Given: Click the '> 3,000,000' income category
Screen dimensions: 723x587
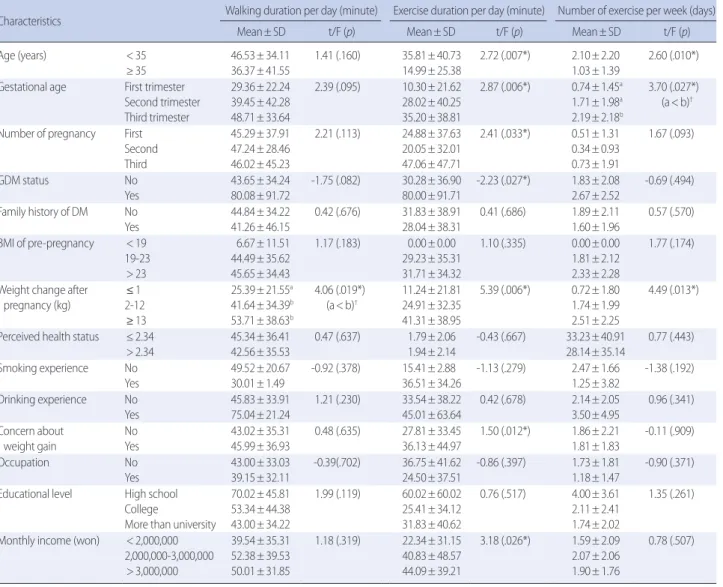Looking at the screenshot, I should pos(152,572).
